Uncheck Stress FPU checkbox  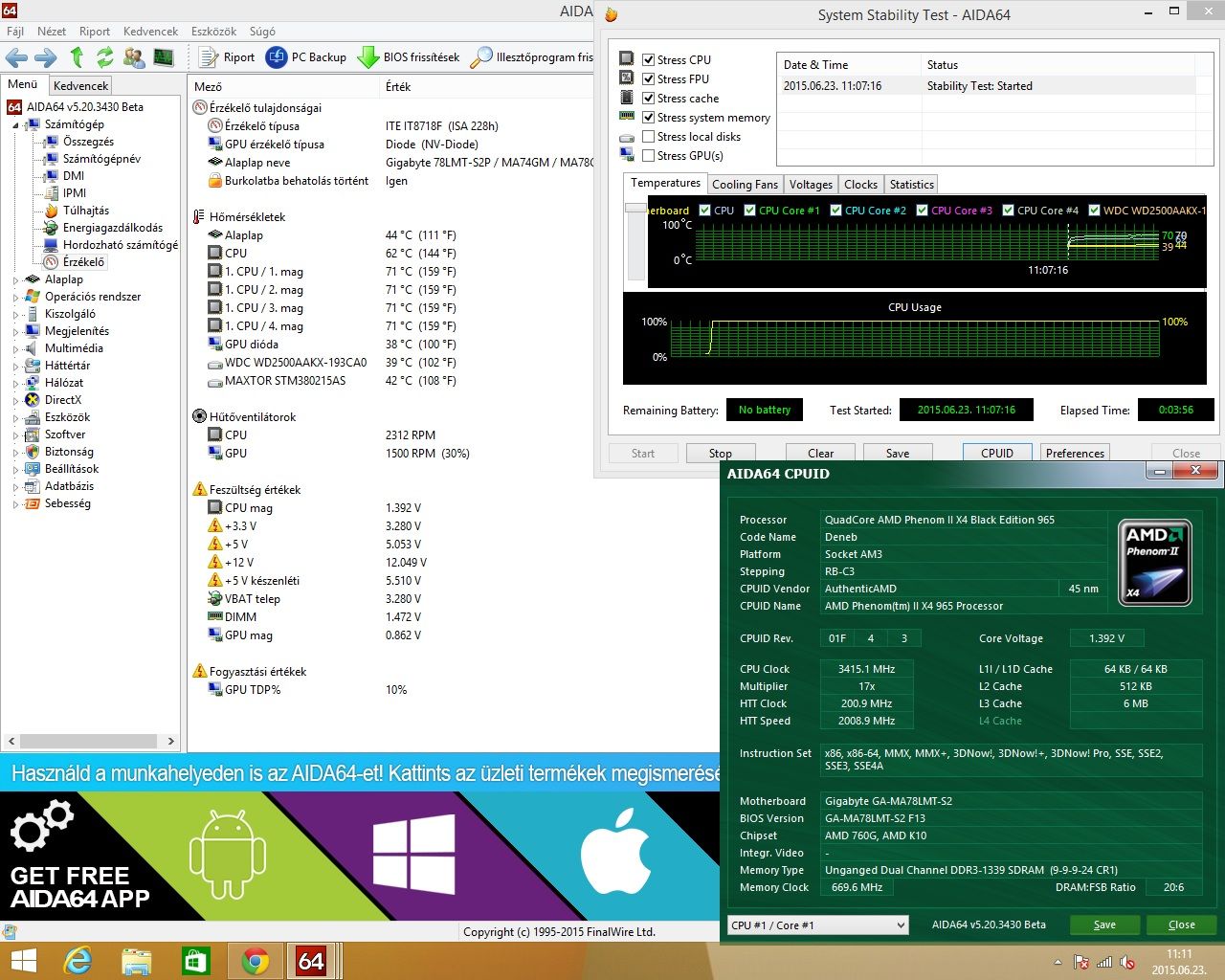pos(648,78)
